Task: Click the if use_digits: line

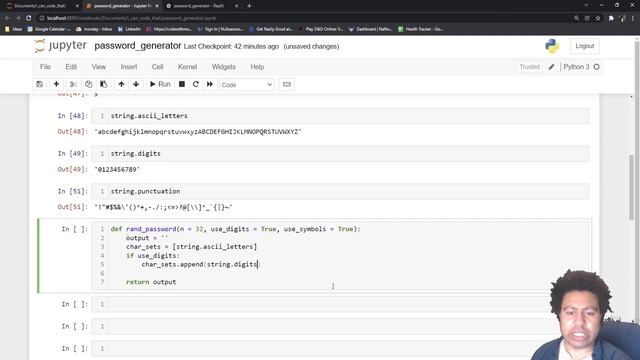Action: pos(153,256)
